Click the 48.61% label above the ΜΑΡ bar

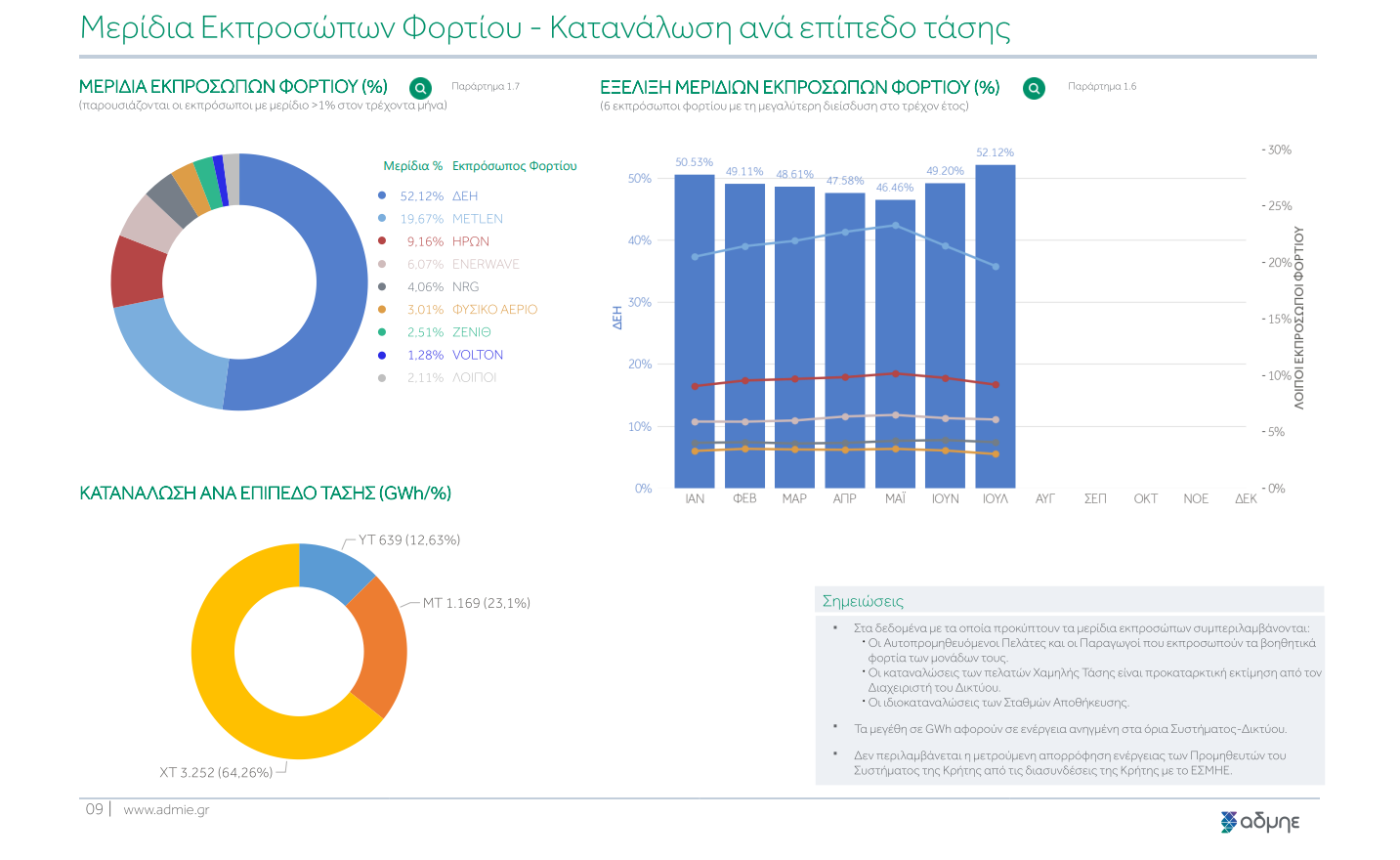pos(795,175)
